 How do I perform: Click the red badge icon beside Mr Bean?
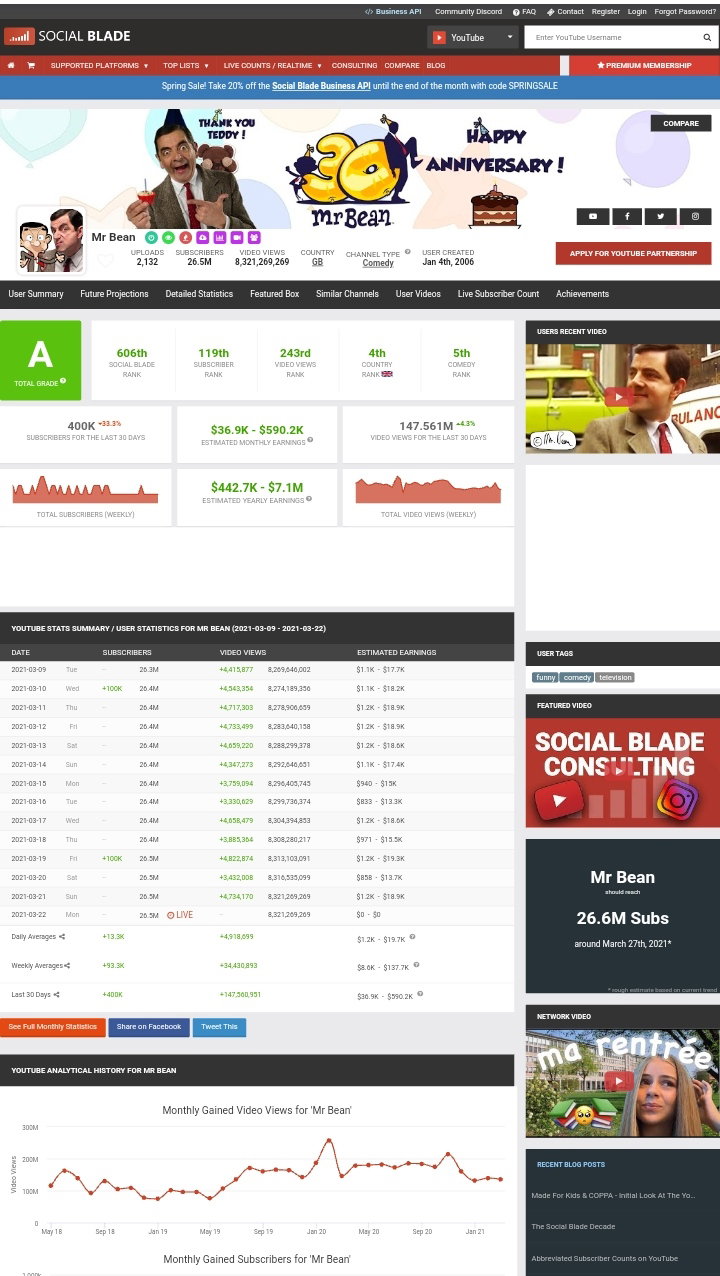click(x=186, y=237)
